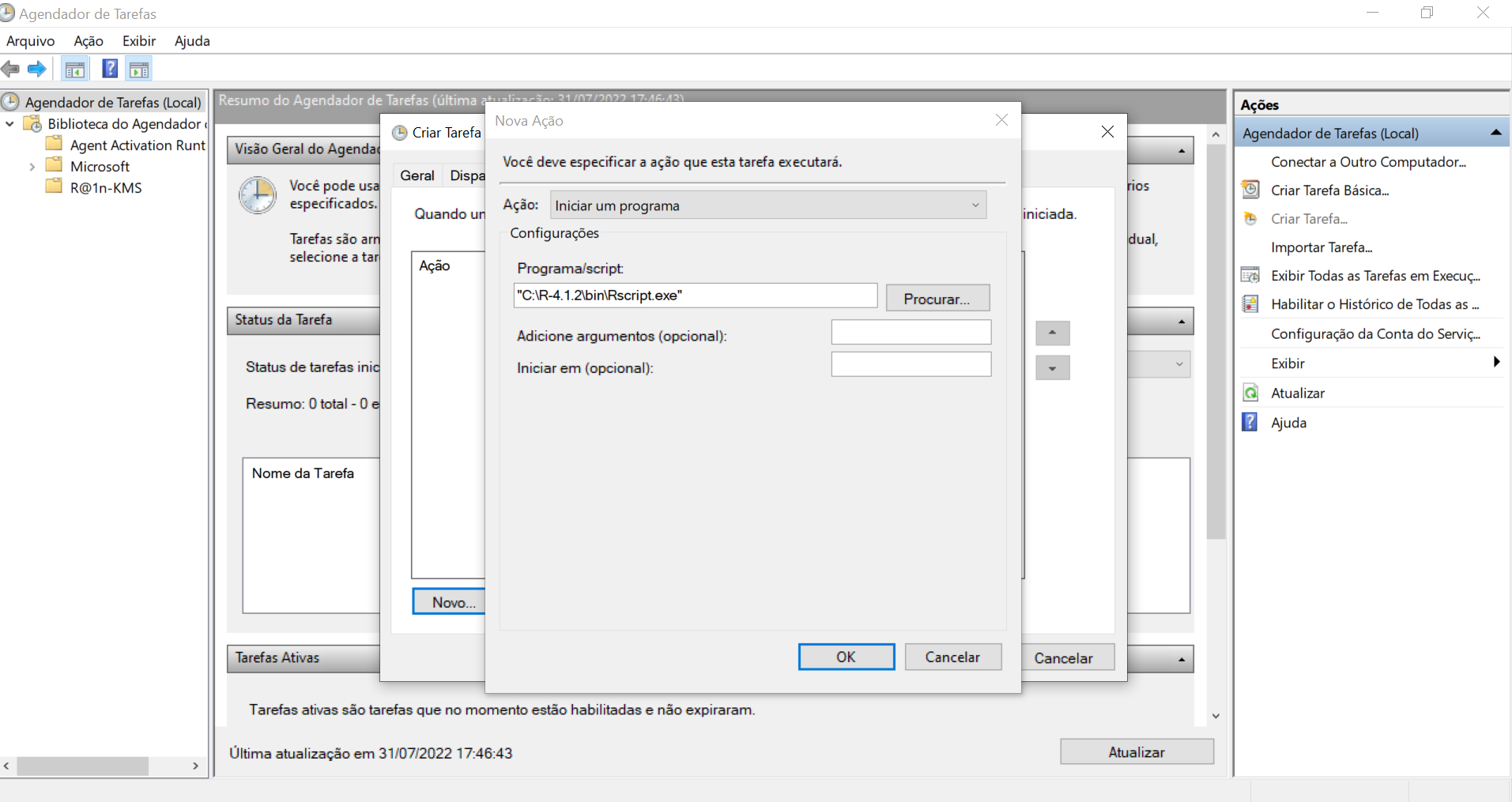This screenshot has height=802, width=1512.
Task: Click the Novo... button in Criar Tarefa
Action: click(x=449, y=602)
